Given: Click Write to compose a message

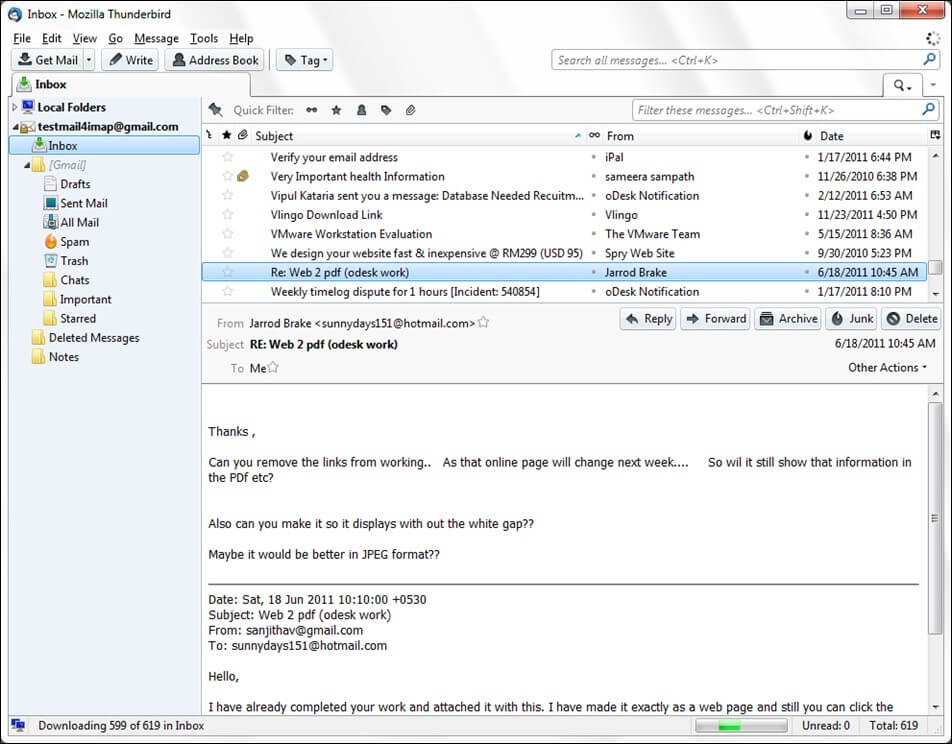Looking at the screenshot, I should [x=131, y=60].
